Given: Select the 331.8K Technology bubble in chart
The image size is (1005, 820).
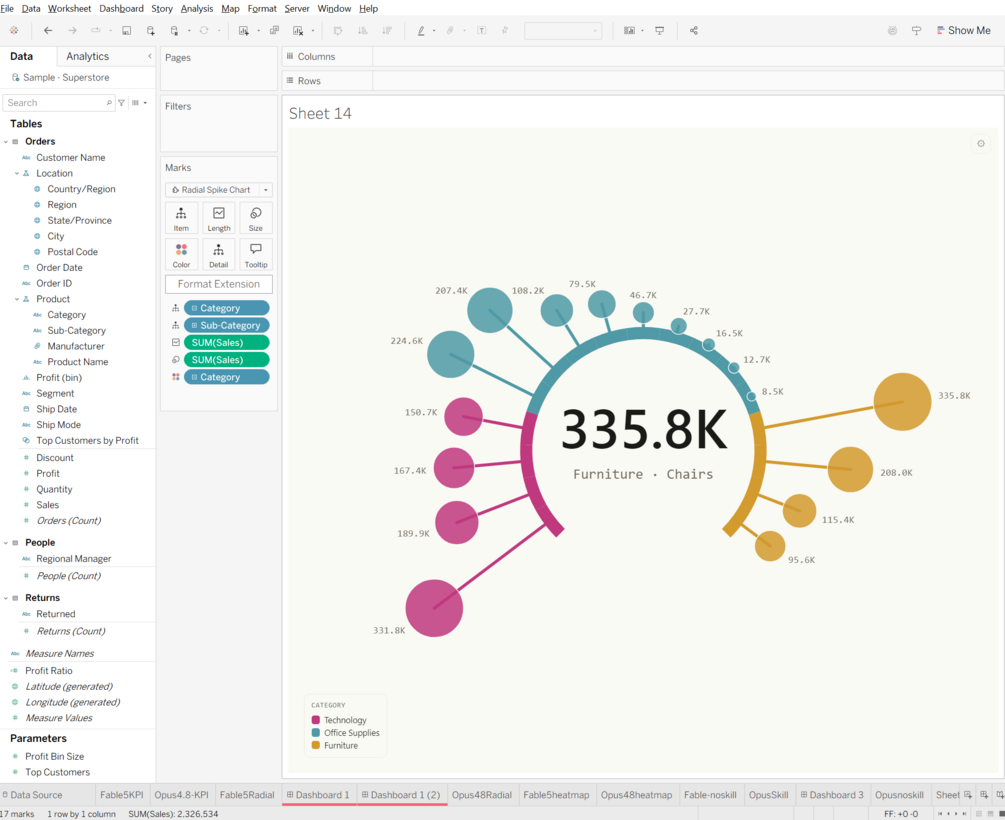Looking at the screenshot, I should tap(434, 608).
